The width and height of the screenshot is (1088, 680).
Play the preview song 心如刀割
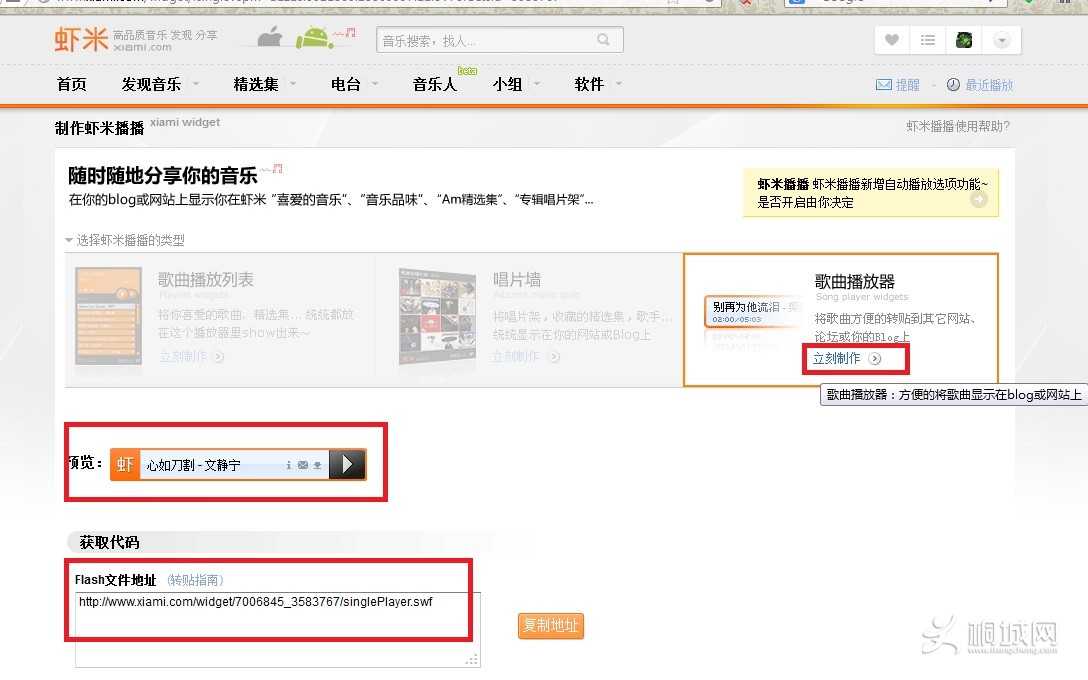(x=347, y=464)
